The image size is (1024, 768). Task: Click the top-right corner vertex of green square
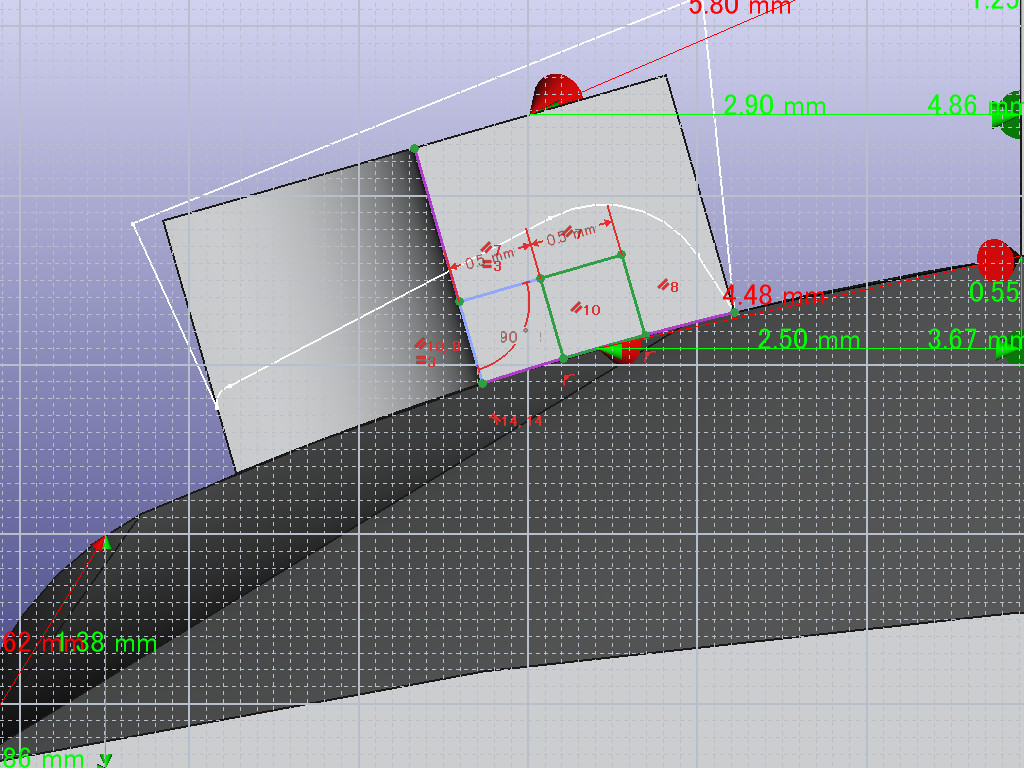pos(623,255)
